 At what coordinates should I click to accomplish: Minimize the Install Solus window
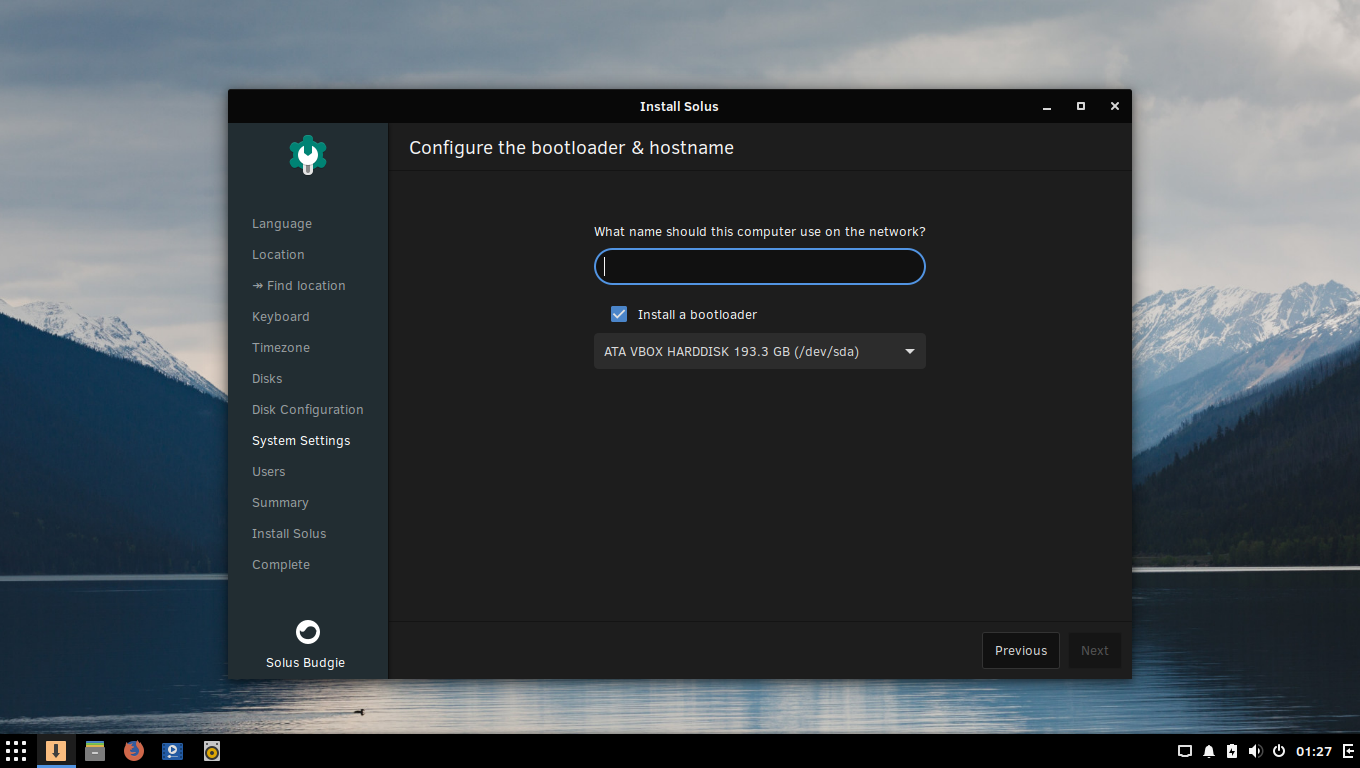coord(1047,106)
